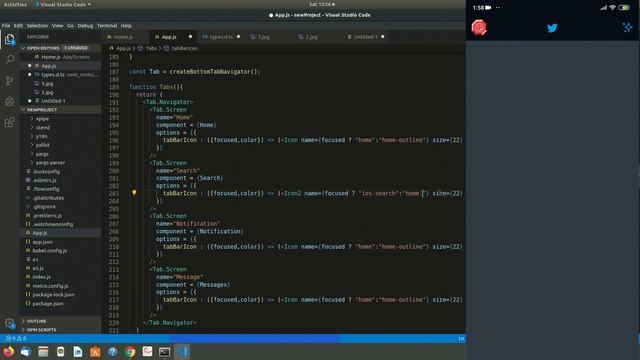Screen dimensions: 640x360
Task: Open Home.js in Open Editors list
Action: click(x=60, y=57)
